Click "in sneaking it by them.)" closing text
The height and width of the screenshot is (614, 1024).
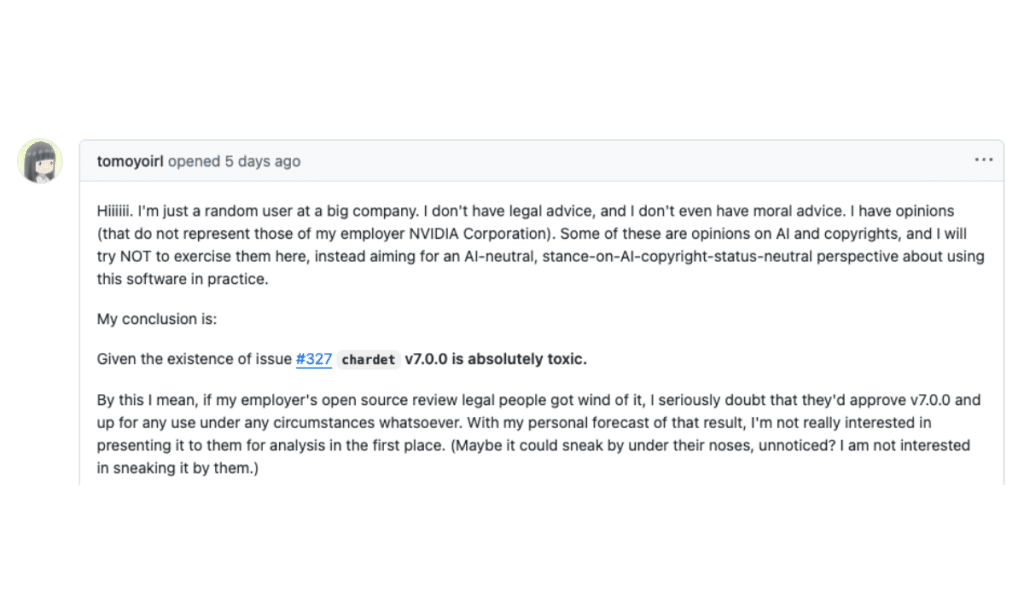click(178, 467)
